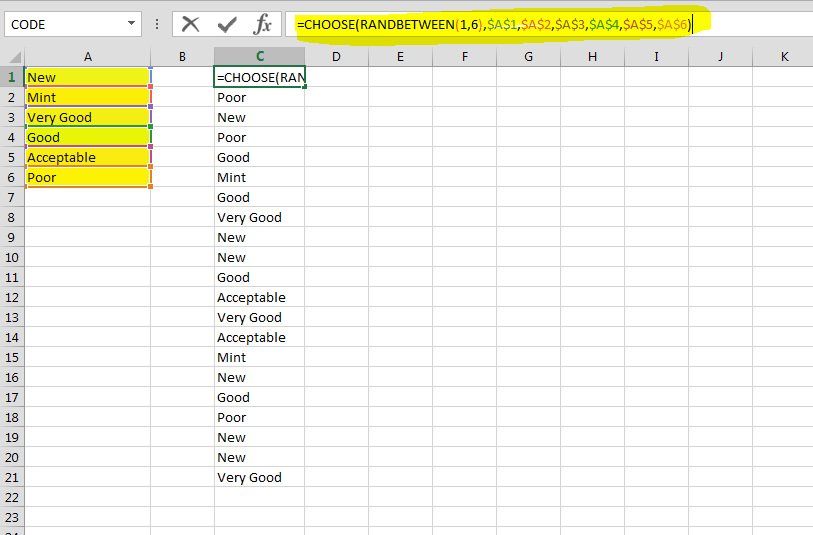Viewport: 813px width, 535px height.
Task: Expand the Name Box dropdown arrow
Action: [x=133, y=24]
